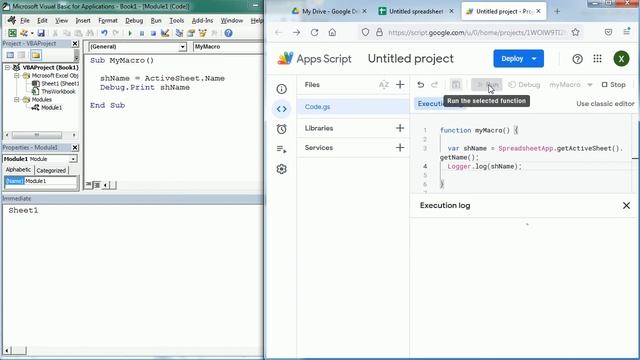The height and width of the screenshot is (360, 640).
Task: Add a library with the Libraries plus
Action: (400, 128)
